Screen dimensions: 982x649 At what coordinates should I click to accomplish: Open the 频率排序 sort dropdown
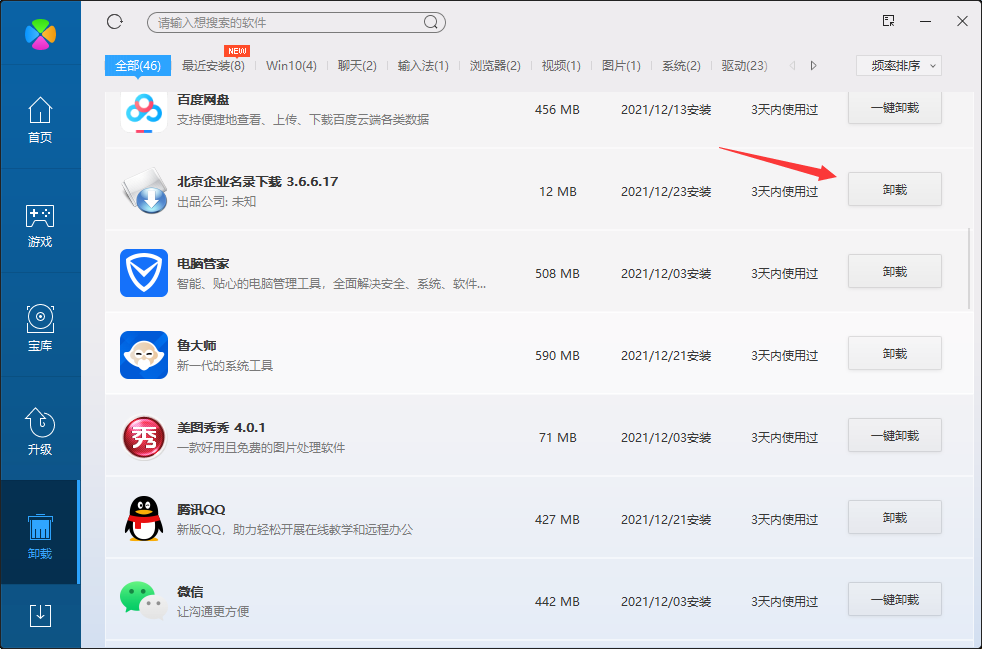(899, 66)
